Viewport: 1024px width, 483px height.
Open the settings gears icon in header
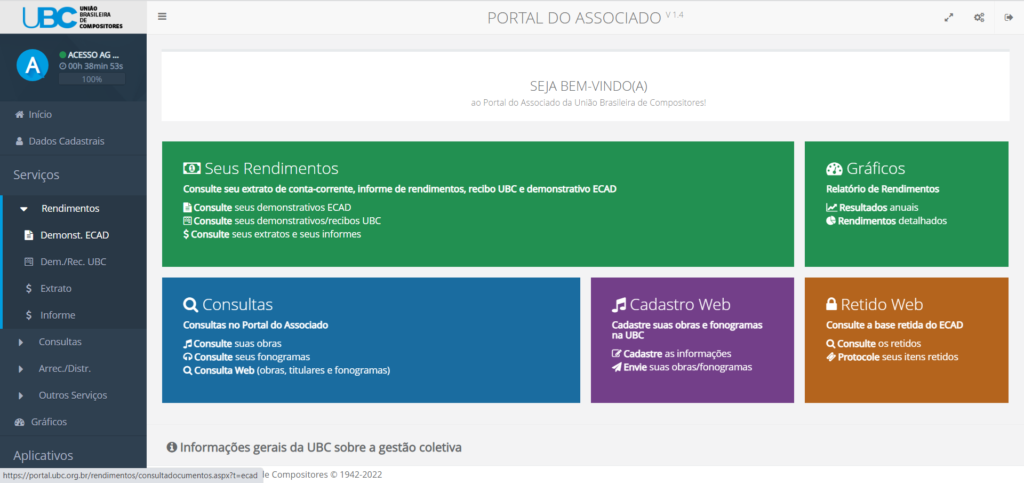coord(979,18)
